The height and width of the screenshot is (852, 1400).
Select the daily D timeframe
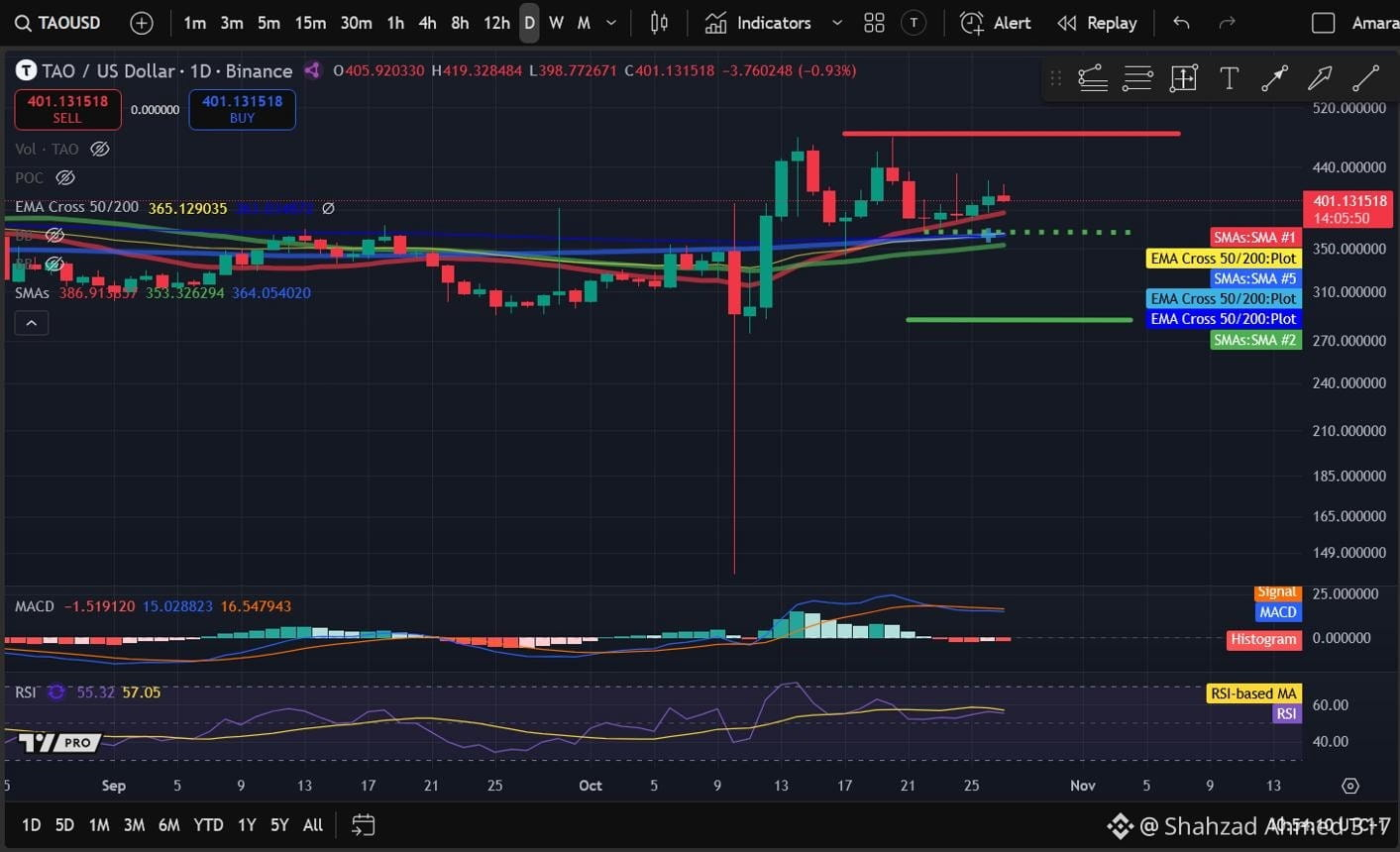(x=529, y=23)
